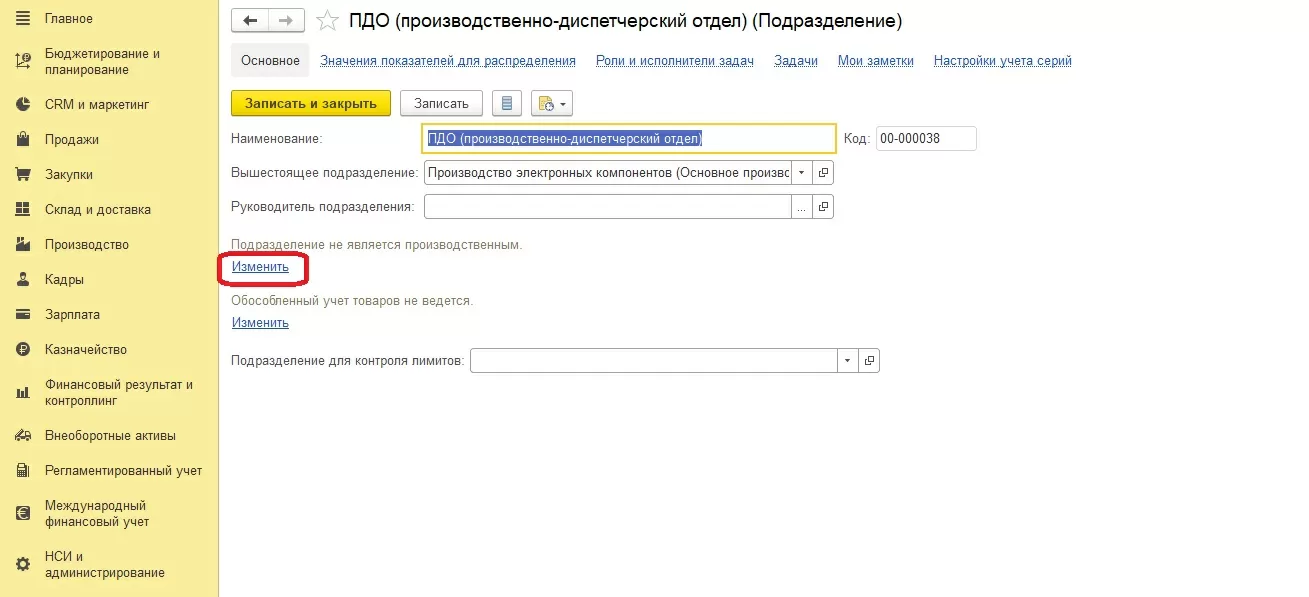
Task: Expand Подразделение для контроля лимитов dropdown arrow
Action: [848, 361]
